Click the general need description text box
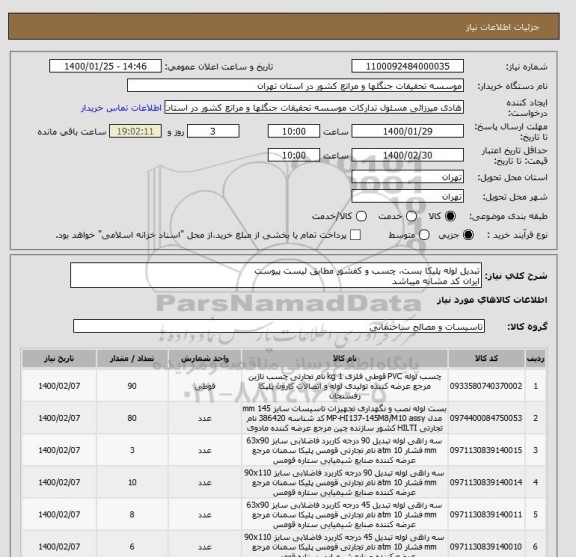Viewport: 576px width, 557px height. click(x=276, y=275)
